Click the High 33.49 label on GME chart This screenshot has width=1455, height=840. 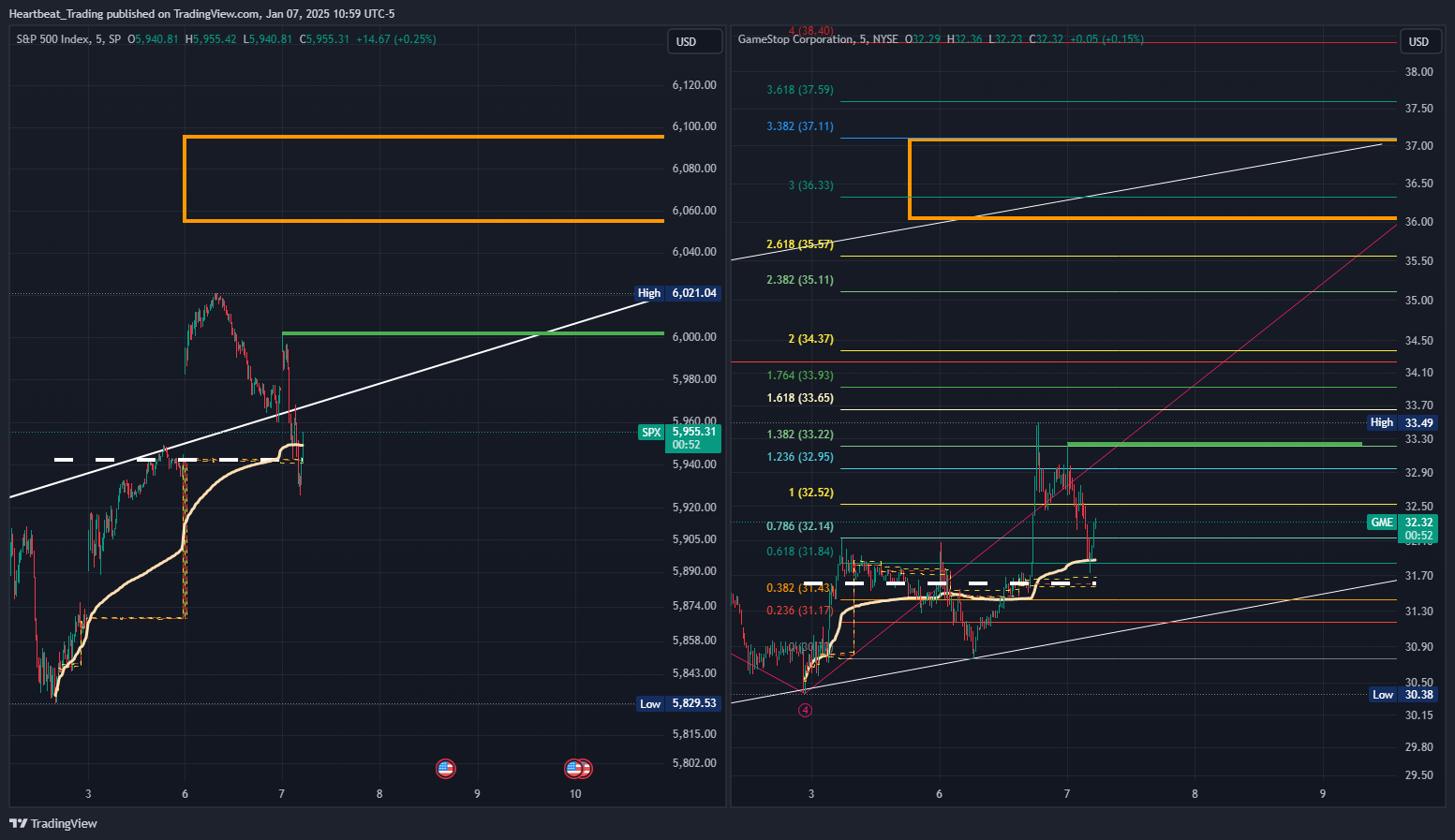1403,422
